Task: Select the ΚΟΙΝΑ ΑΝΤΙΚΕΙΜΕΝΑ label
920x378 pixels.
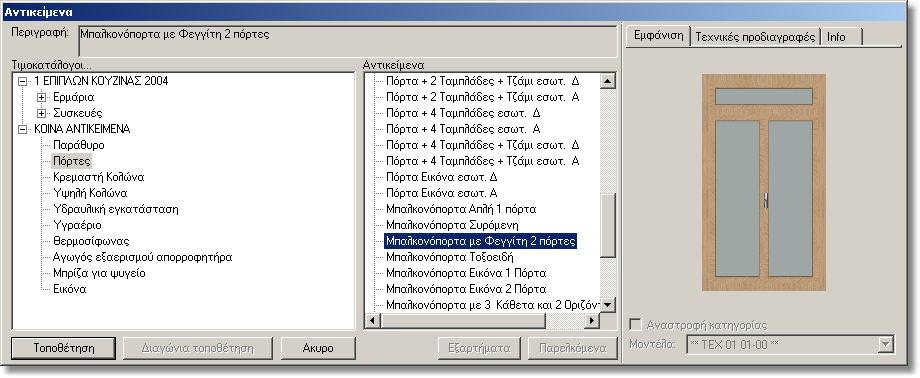Action: coord(82,129)
